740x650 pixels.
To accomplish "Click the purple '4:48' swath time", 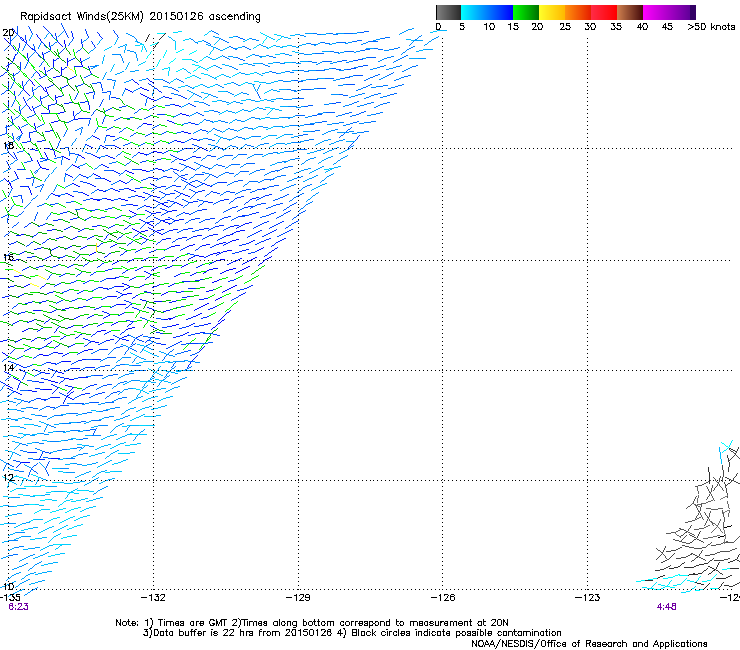I will [x=666, y=607].
